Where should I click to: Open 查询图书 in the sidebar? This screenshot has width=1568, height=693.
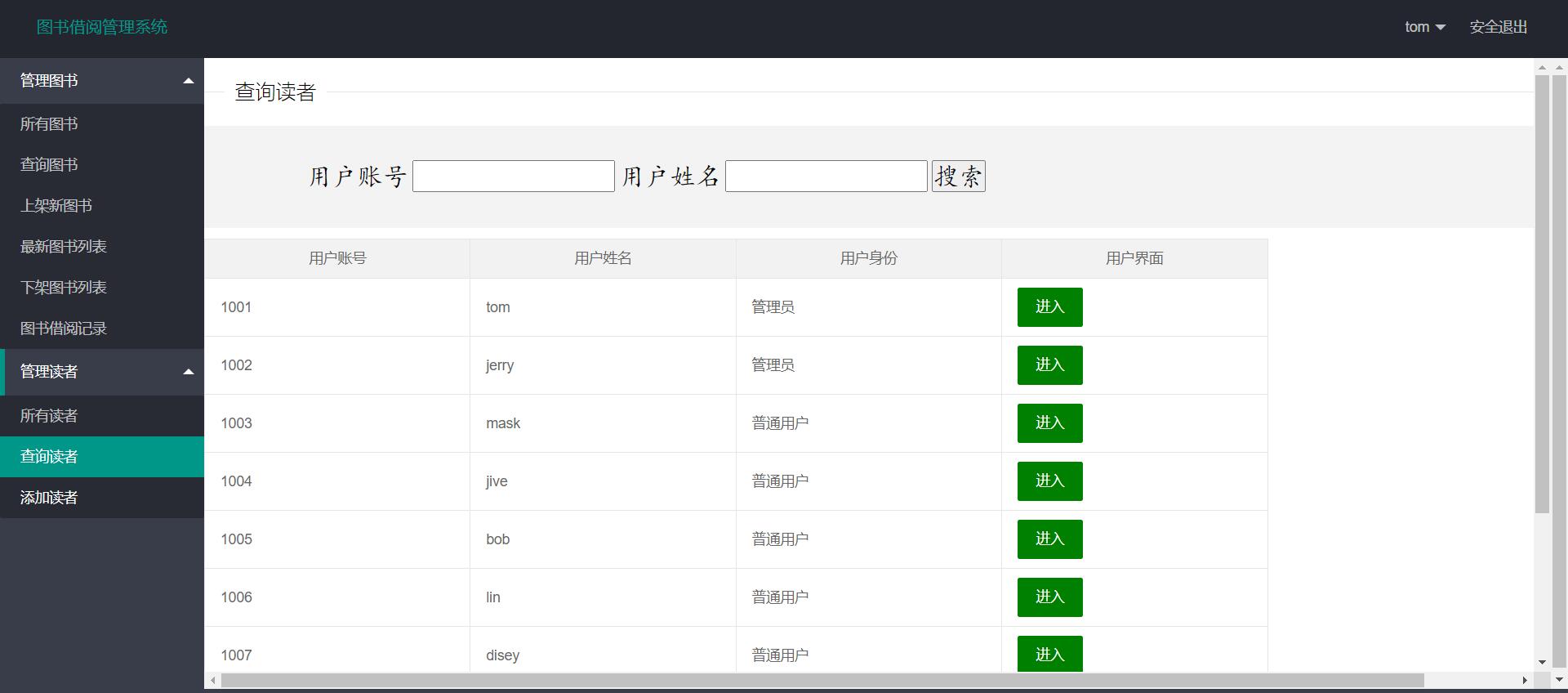coord(101,165)
